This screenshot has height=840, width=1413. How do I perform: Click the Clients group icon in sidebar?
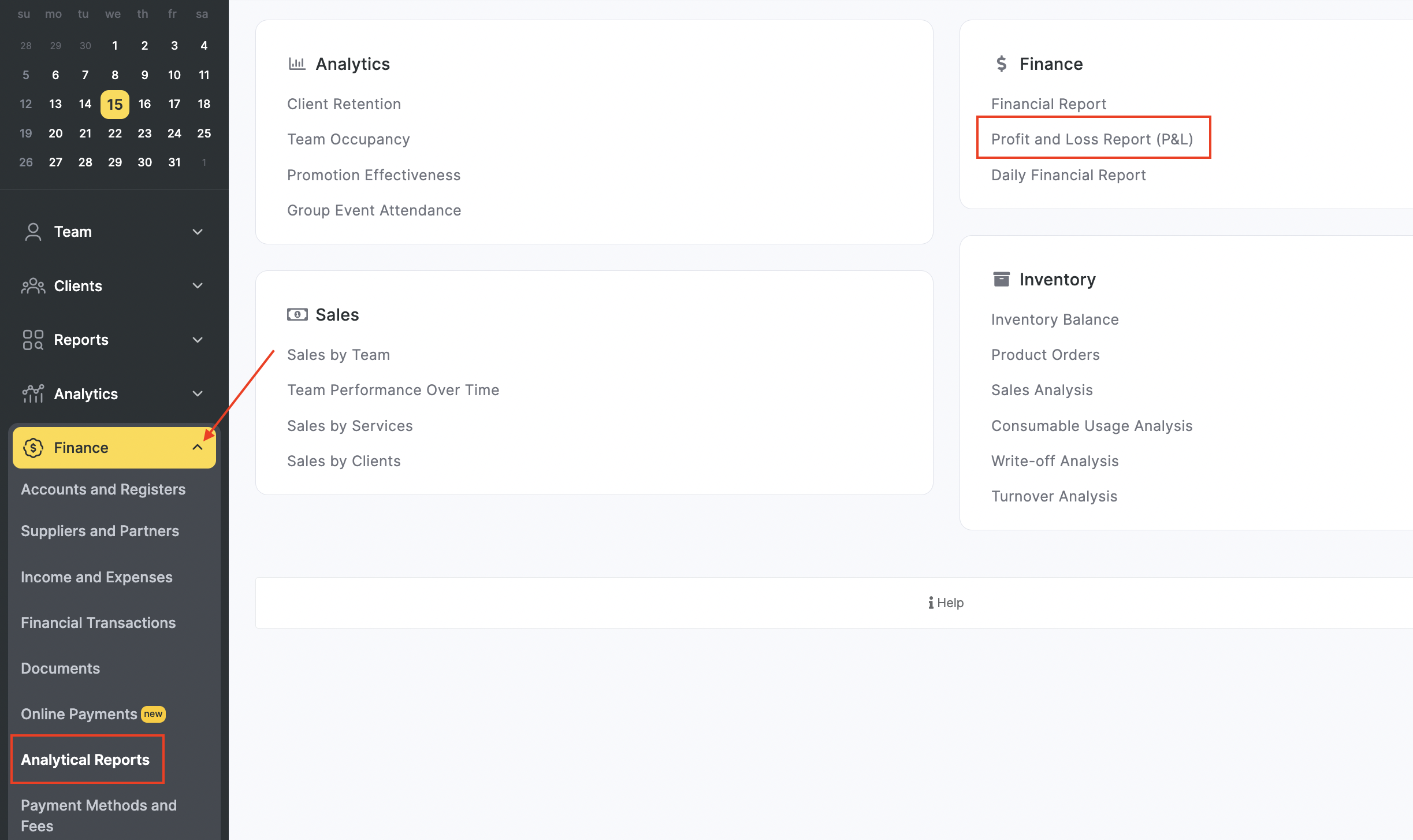[33, 286]
